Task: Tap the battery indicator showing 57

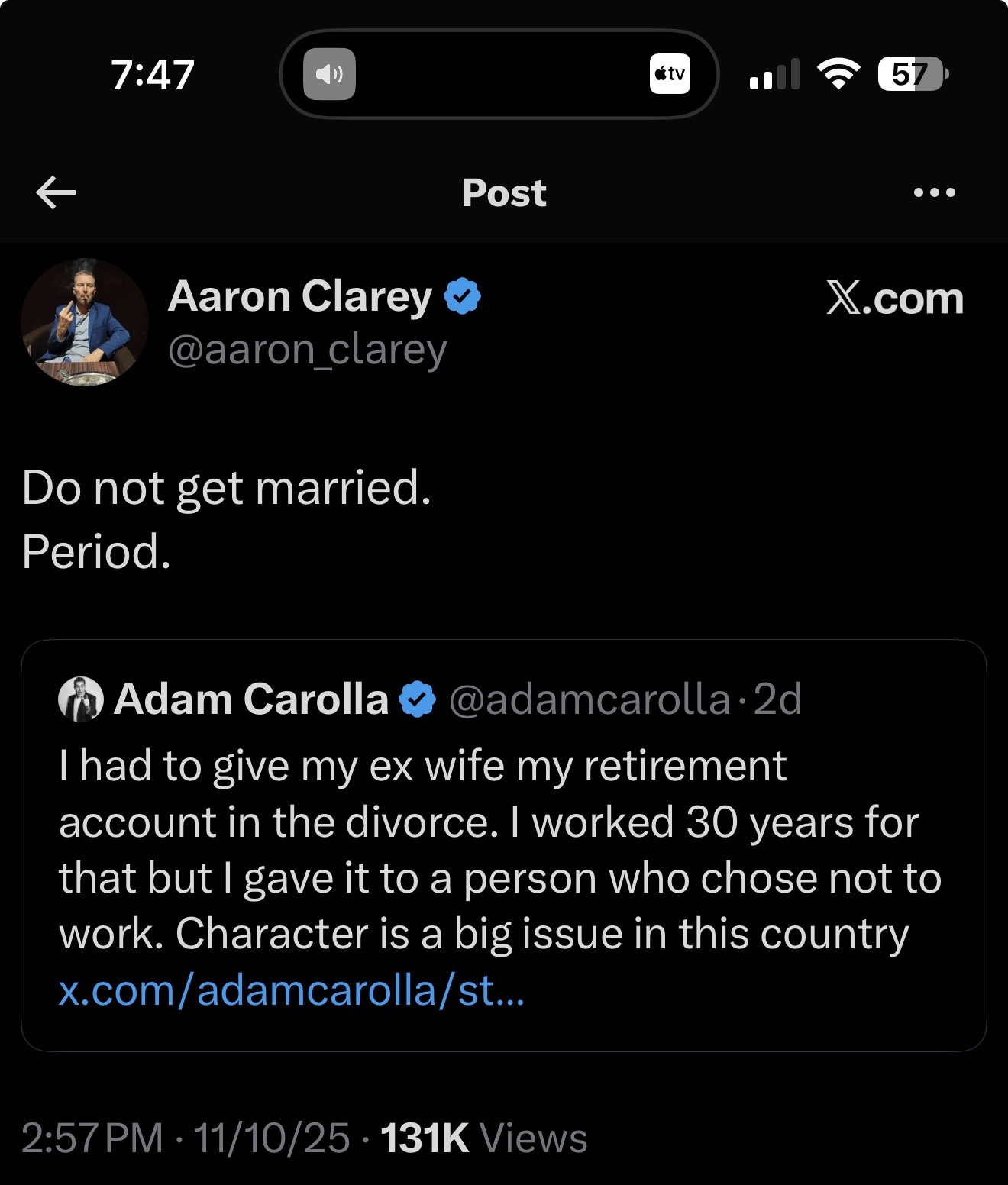Action: [x=911, y=74]
